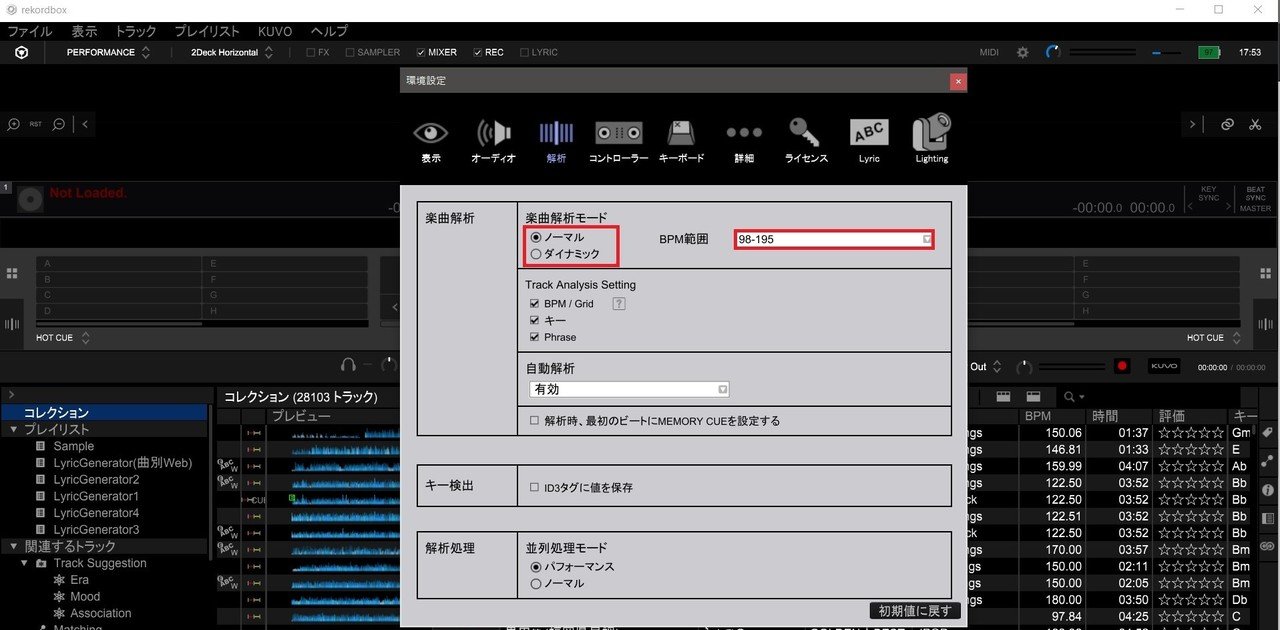Select the 解析 (Analysis) preferences category

click(556, 140)
